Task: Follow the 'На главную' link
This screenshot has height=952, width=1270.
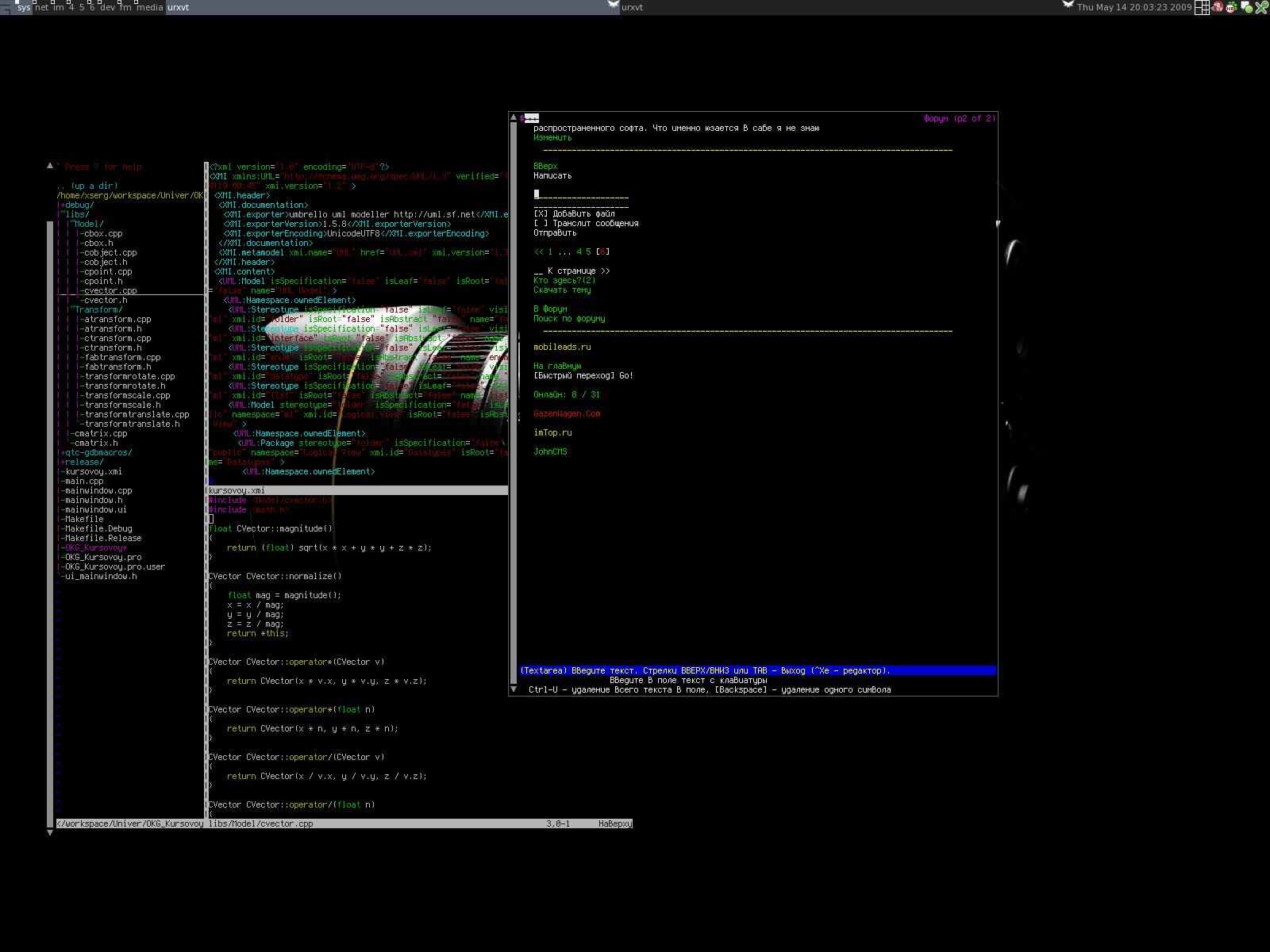Action: (x=557, y=367)
